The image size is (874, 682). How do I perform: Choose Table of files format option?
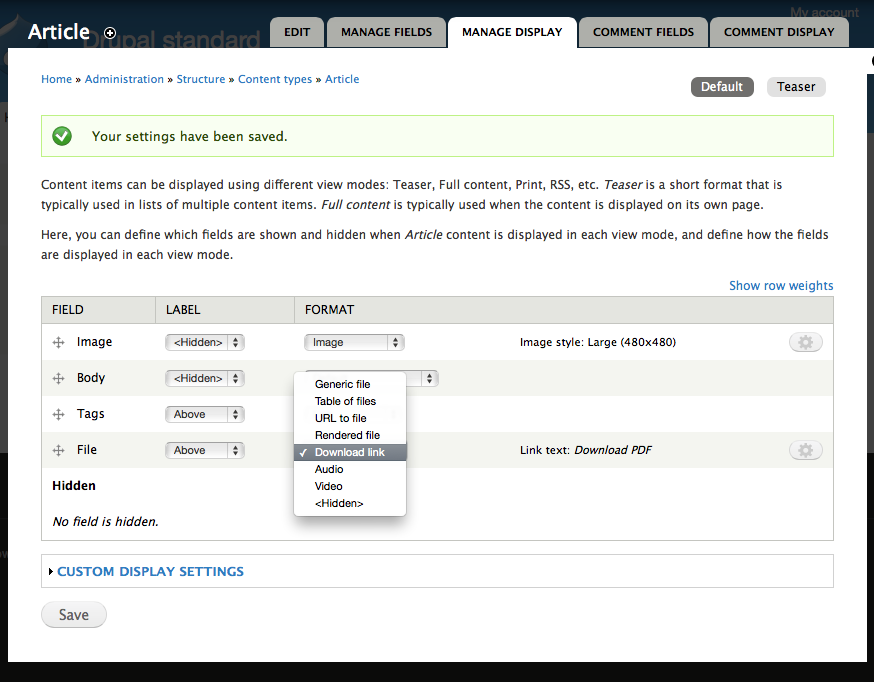pyautogui.click(x=345, y=401)
